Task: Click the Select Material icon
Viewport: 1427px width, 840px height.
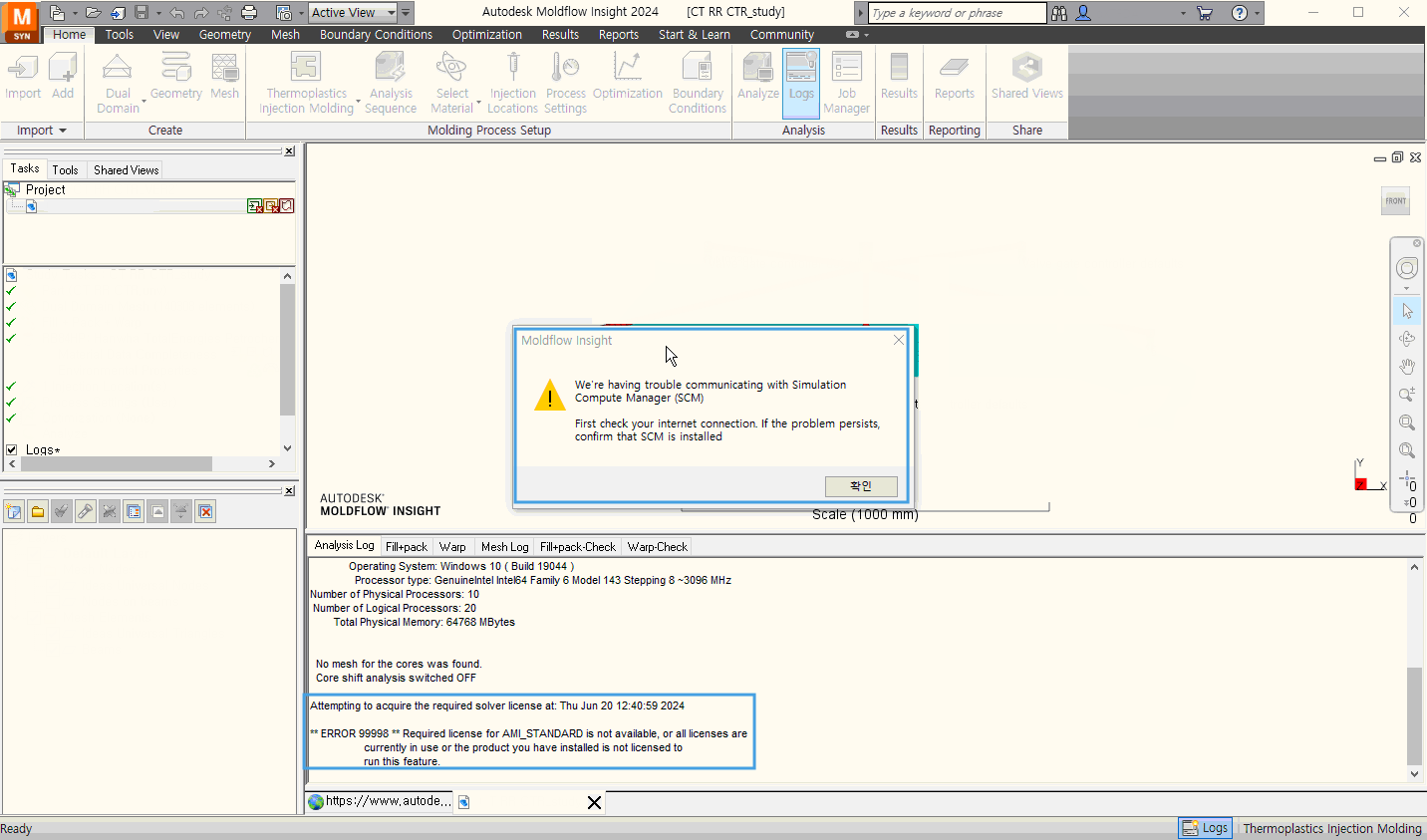Action: [x=452, y=84]
